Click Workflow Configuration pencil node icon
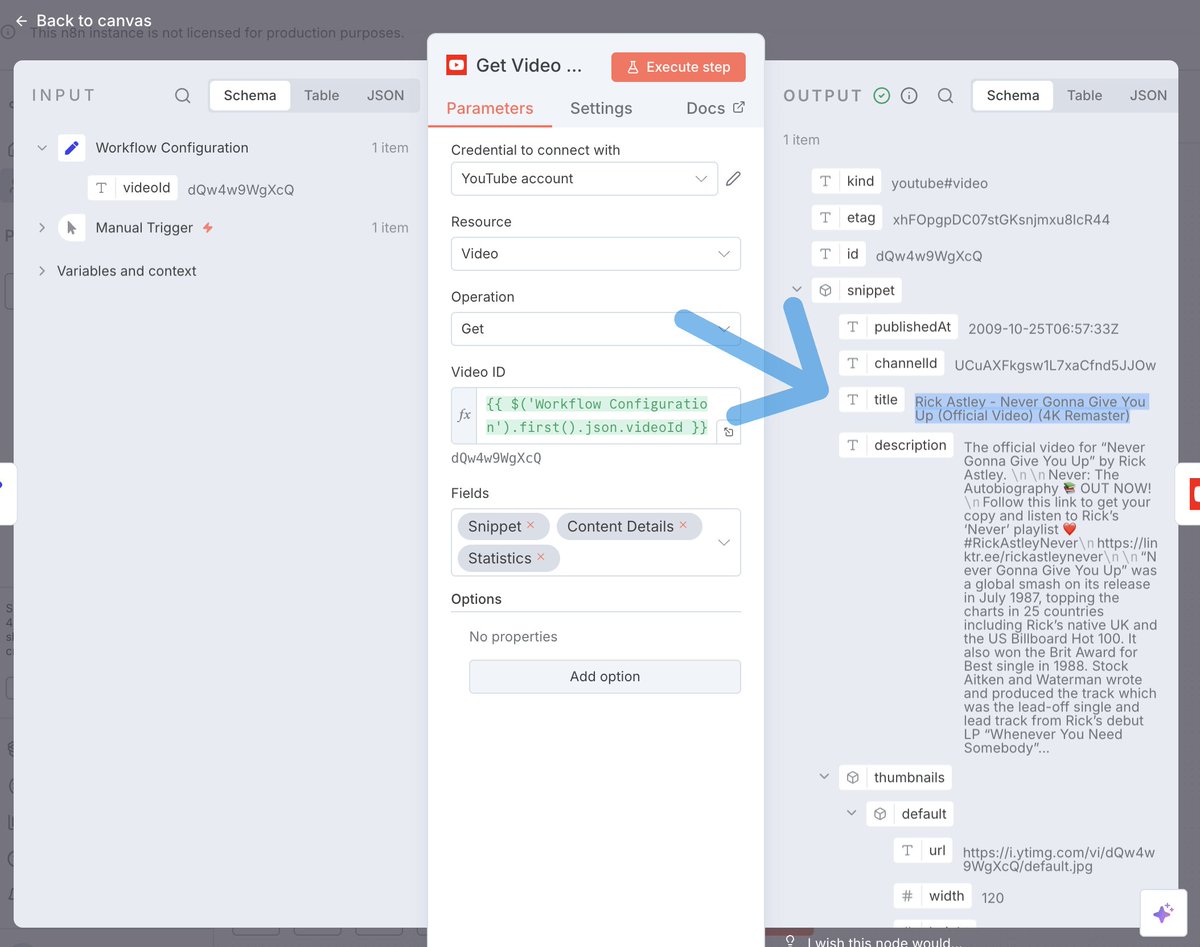This screenshot has width=1200, height=947. coord(72,148)
